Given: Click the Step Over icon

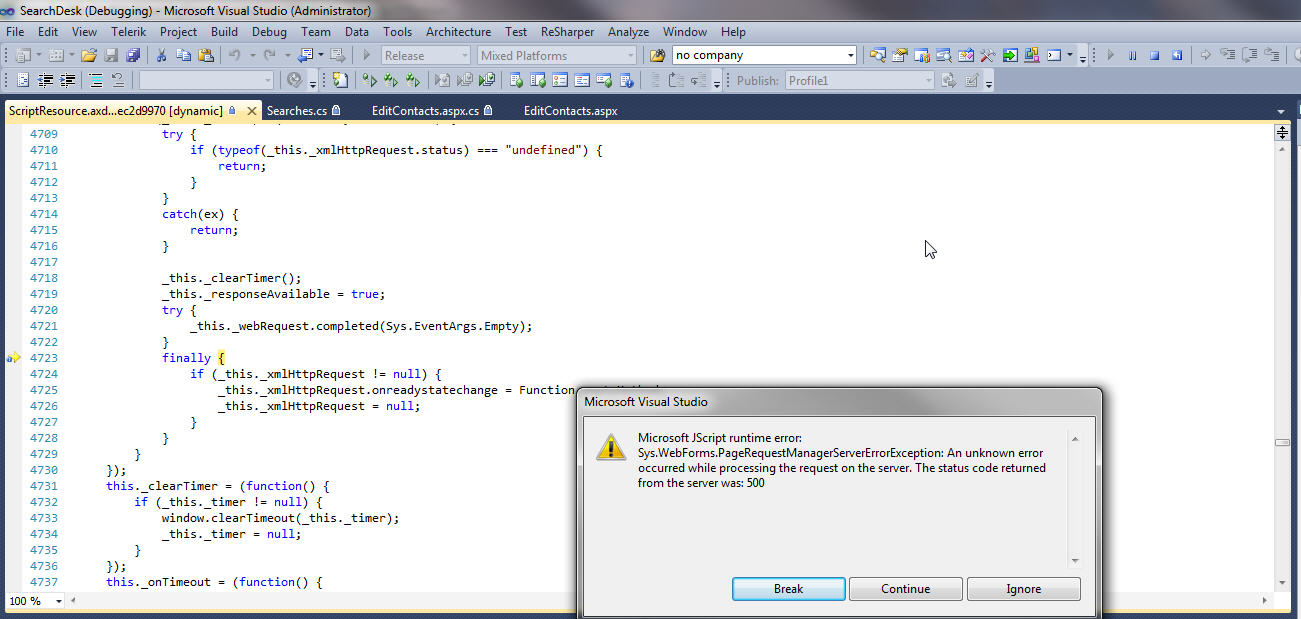Looking at the screenshot, I should [x=1250, y=56].
